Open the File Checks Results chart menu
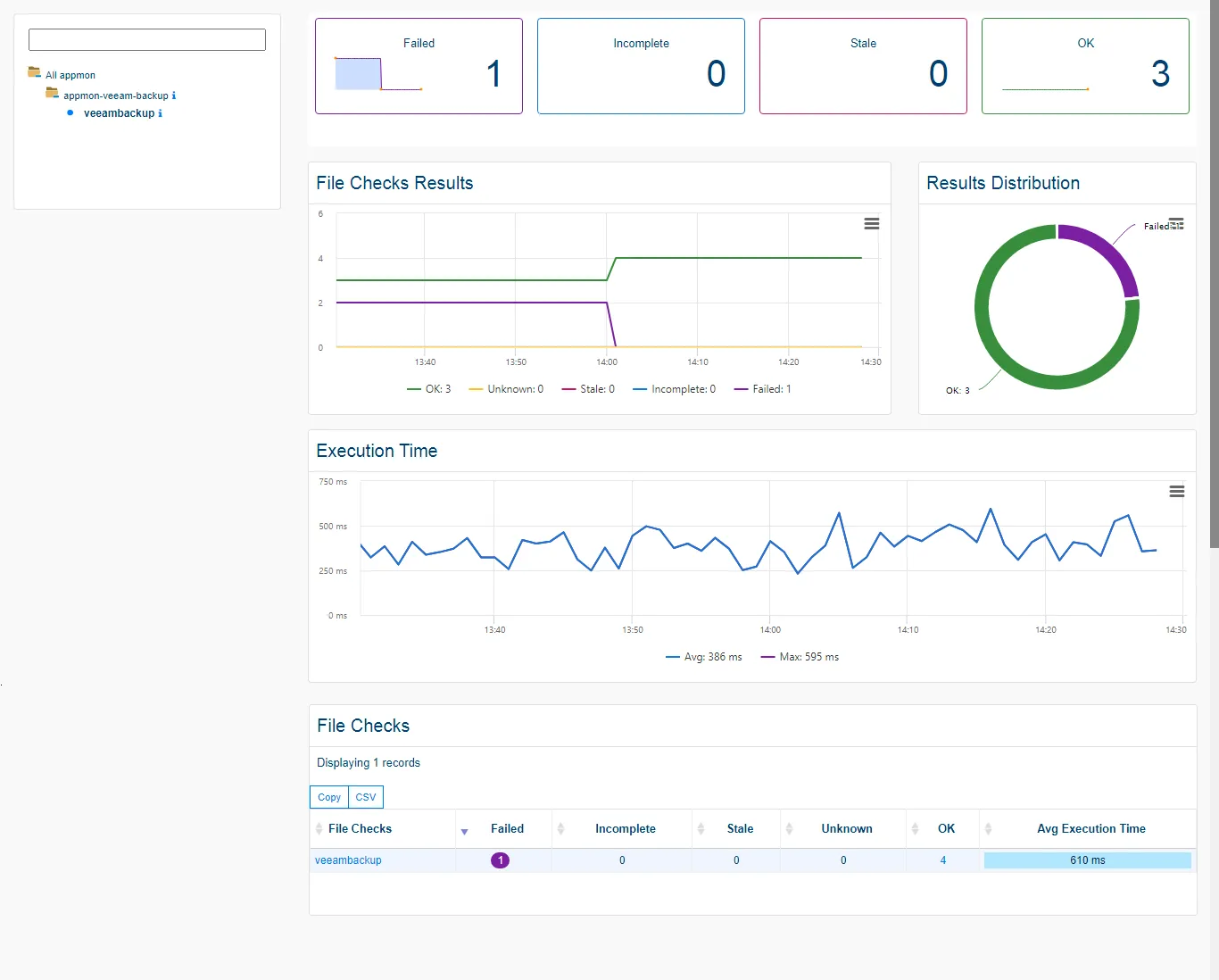This screenshot has width=1219, height=980. (x=872, y=223)
